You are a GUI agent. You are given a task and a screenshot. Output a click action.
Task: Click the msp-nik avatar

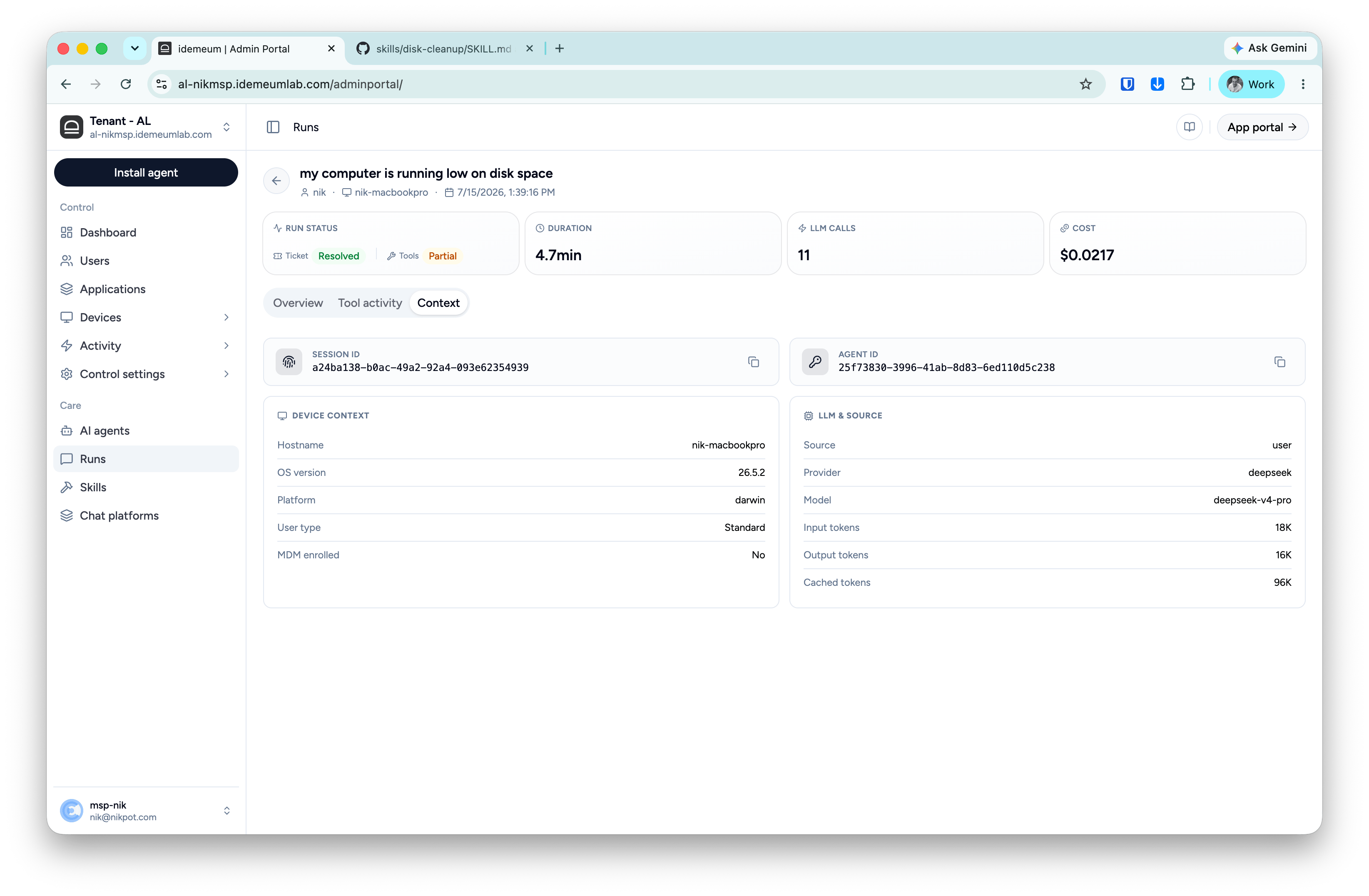click(71, 810)
